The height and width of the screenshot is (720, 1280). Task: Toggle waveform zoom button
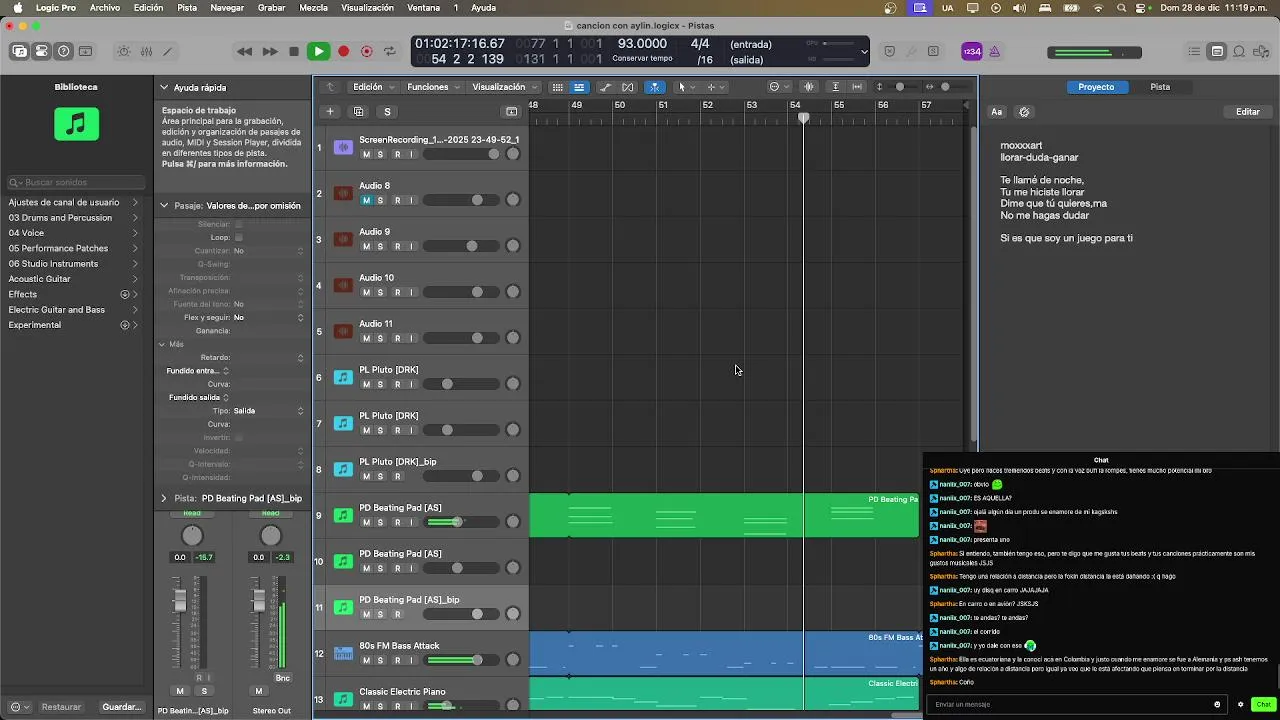pos(809,87)
